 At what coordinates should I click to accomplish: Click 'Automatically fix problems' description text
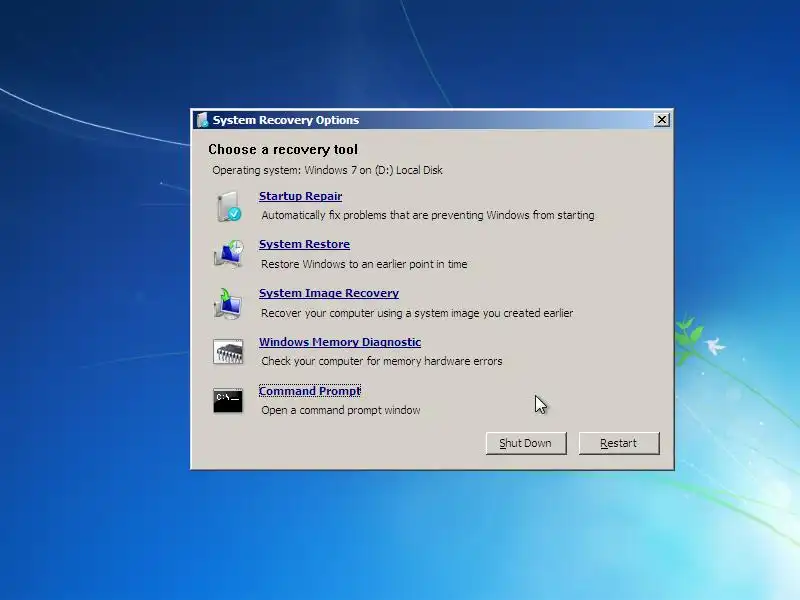tap(428, 215)
